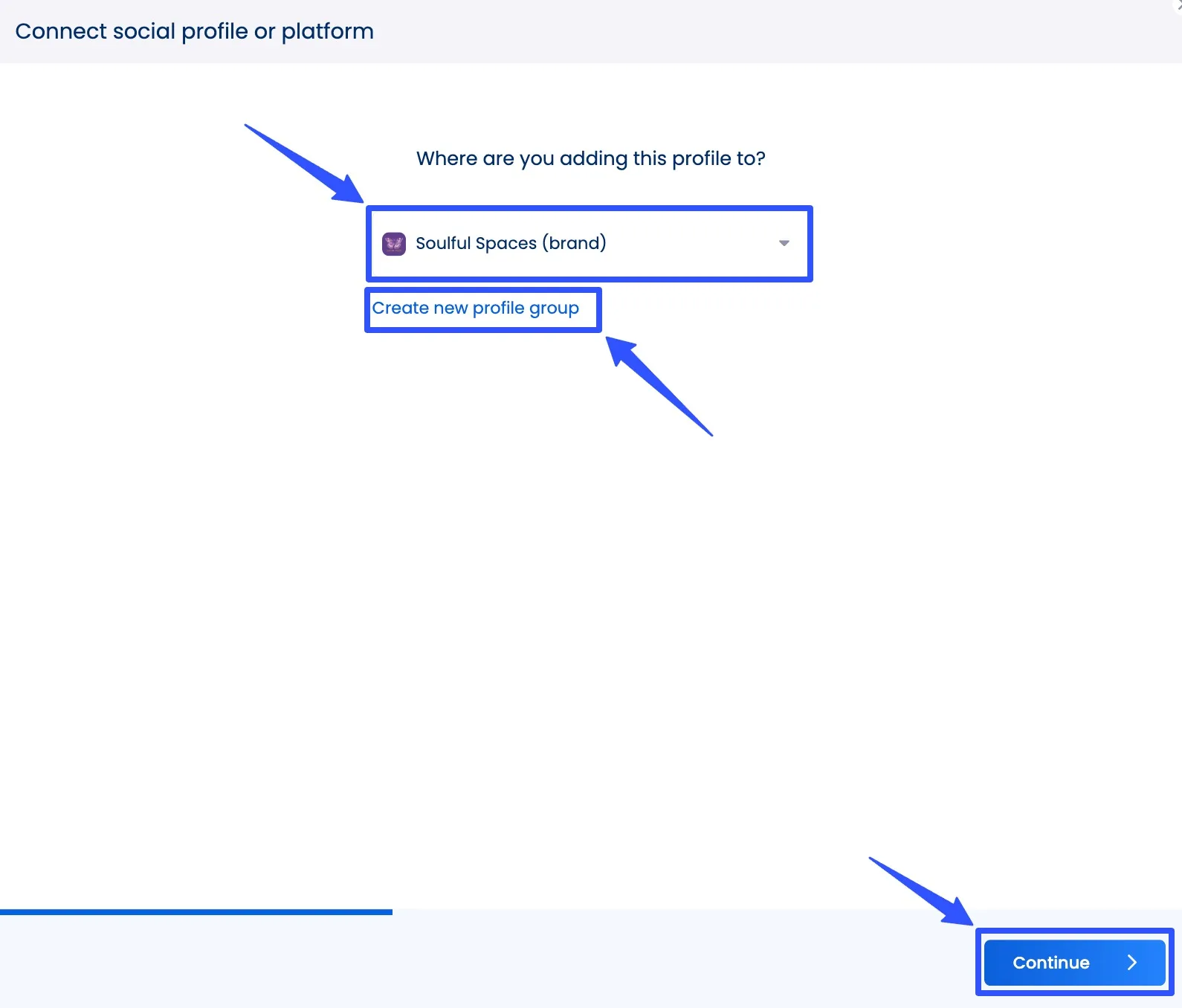Click the word "group" in the create link
Screen dimensions: 1182x1008
coord(554,308)
